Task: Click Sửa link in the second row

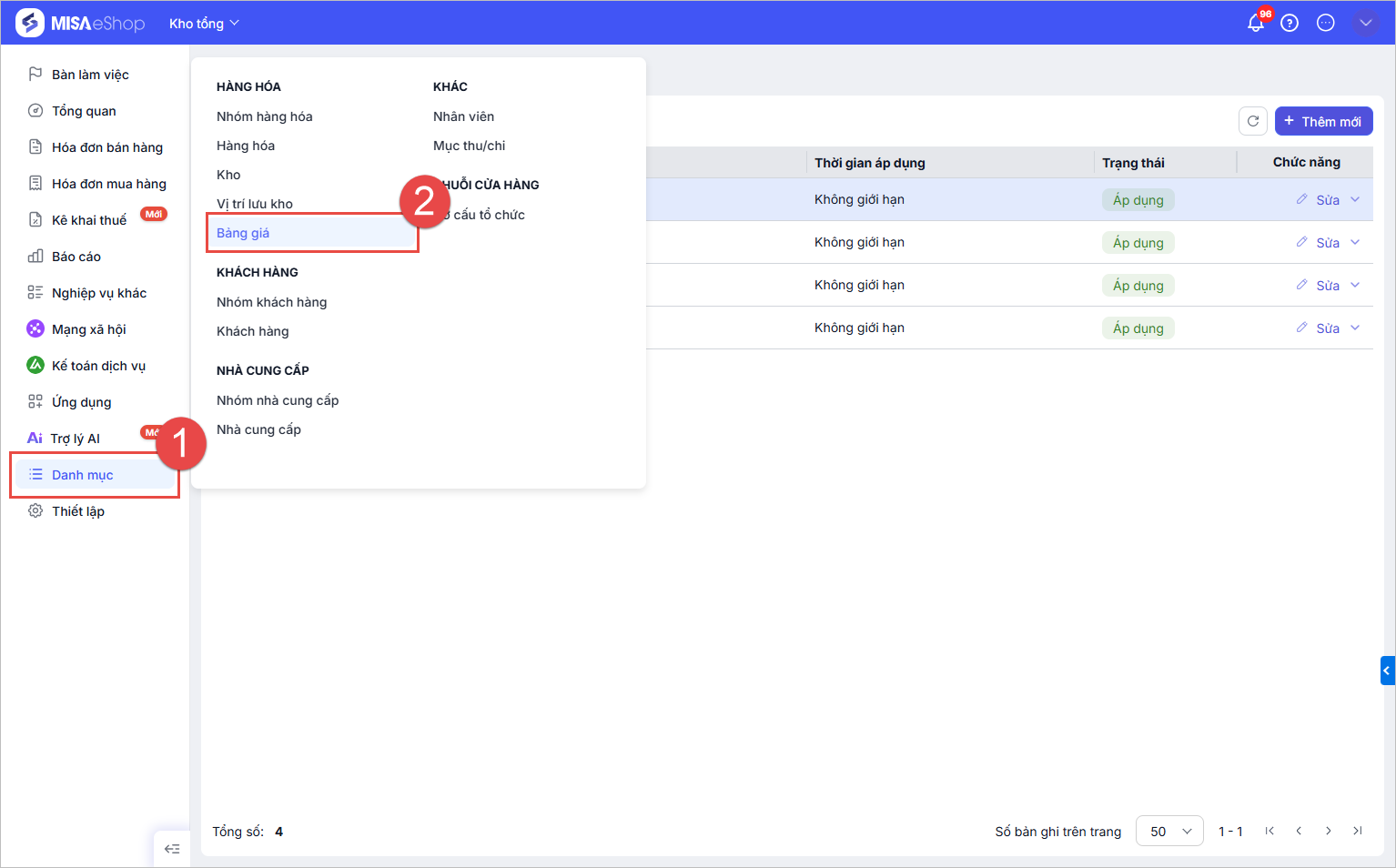Action: [x=1327, y=243]
